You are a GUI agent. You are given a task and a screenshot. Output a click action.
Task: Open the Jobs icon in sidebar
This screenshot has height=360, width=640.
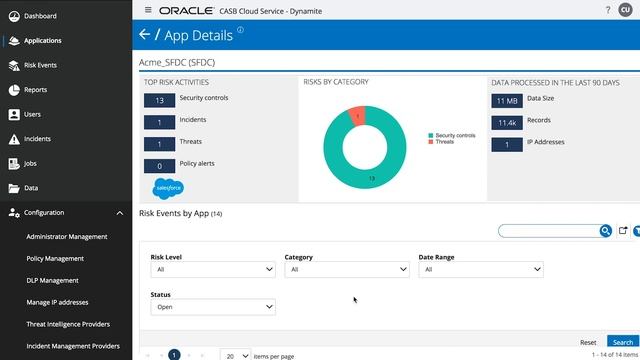tap(14, 164)
